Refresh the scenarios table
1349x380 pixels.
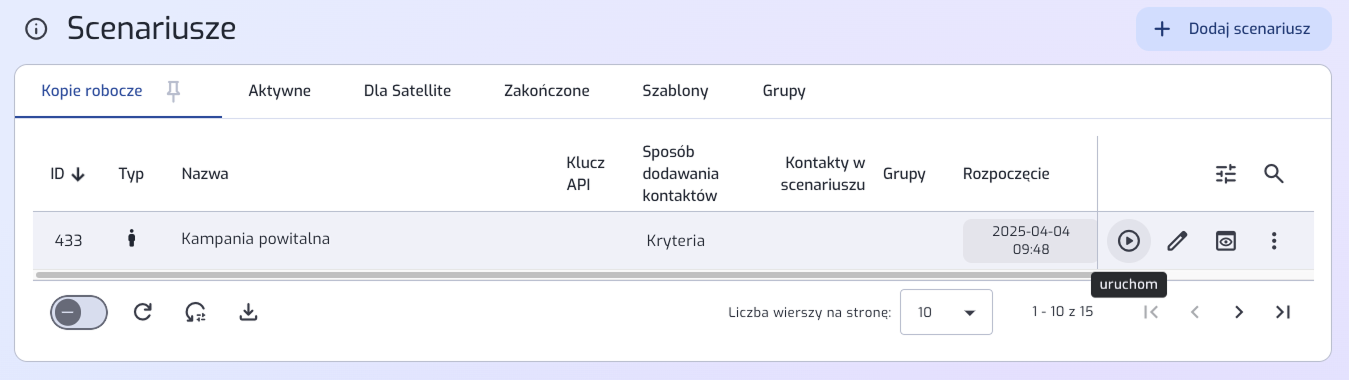tap(143, 312)
